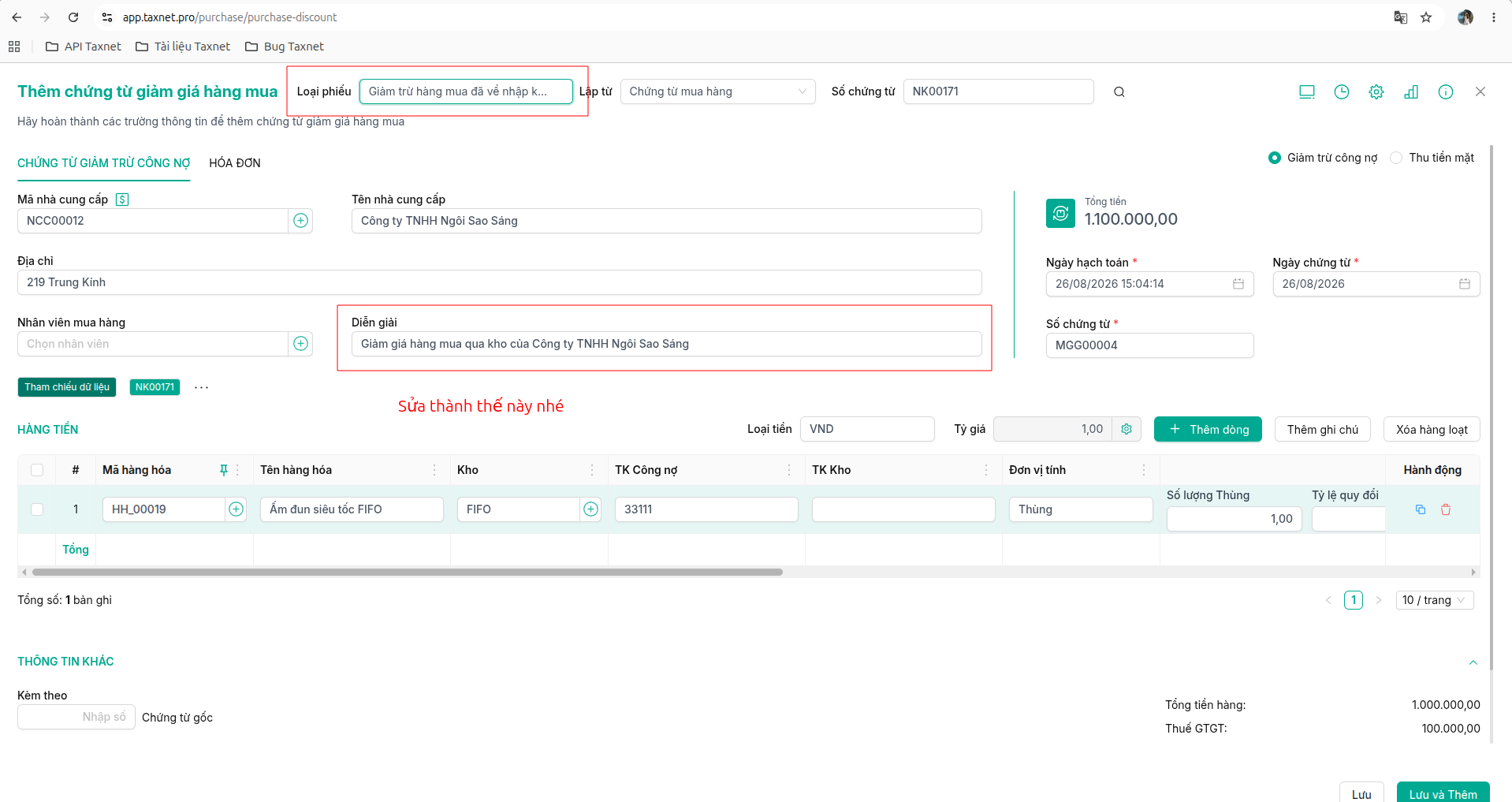
Task: Click the Thêm dòng button
Action: pos(1208,429)
